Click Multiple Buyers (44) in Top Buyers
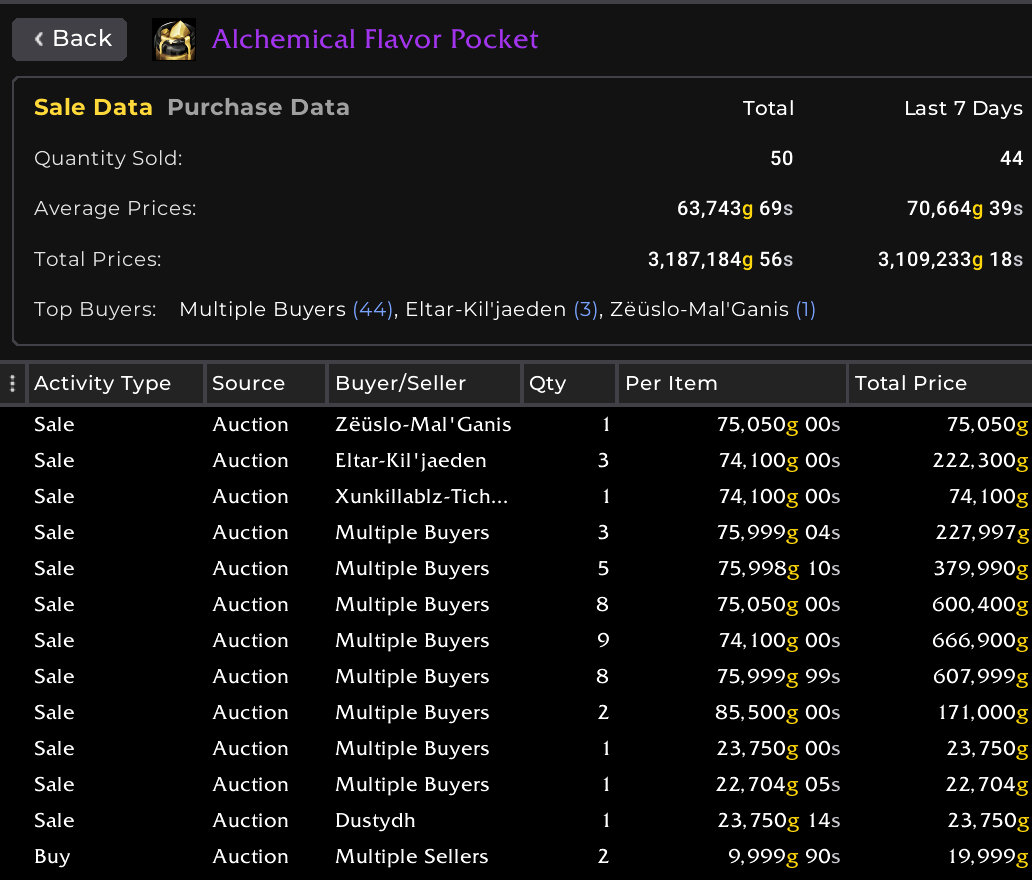 pos(286,309)
